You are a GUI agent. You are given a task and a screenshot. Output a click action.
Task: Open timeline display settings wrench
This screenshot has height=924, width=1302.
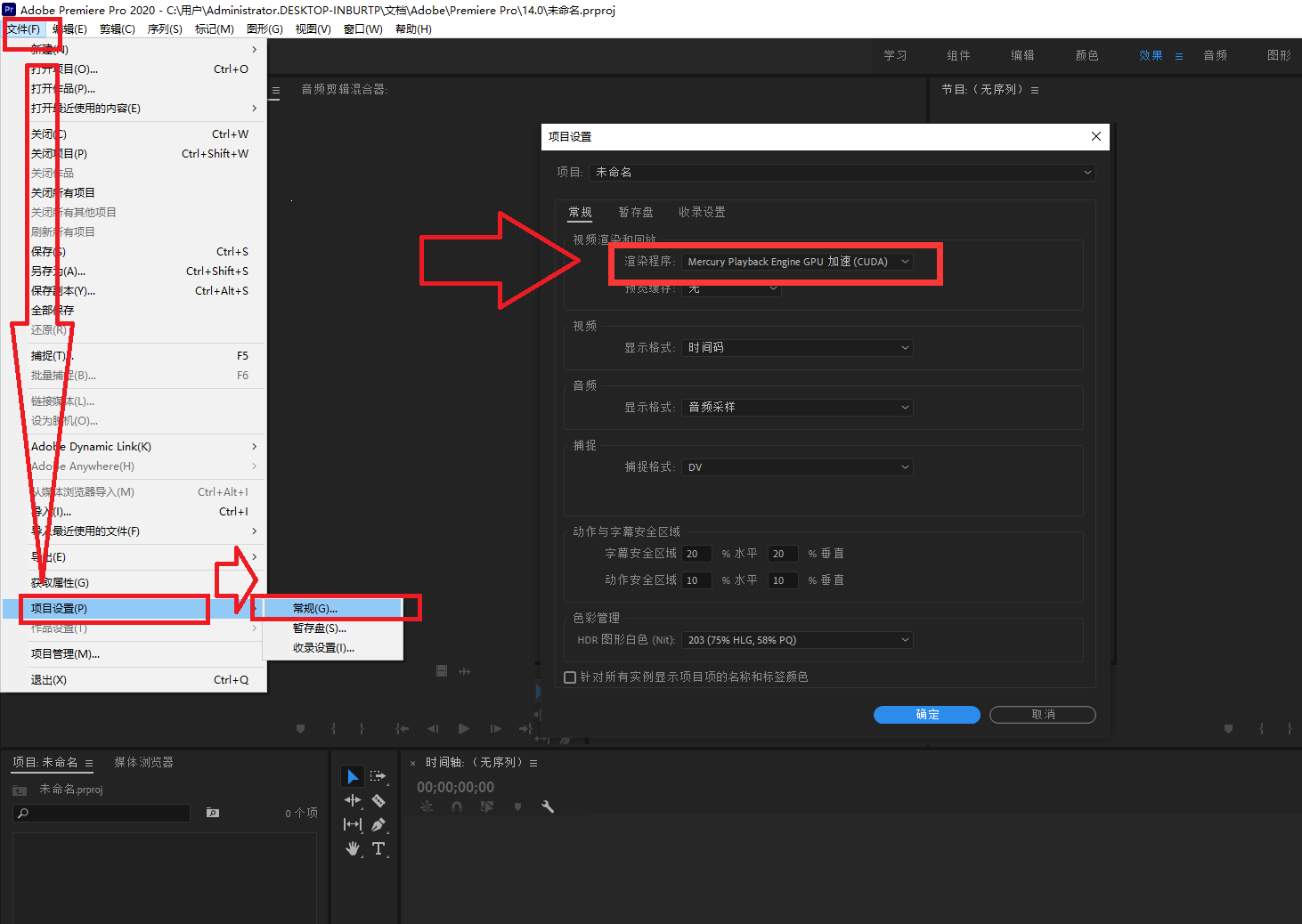coord(548,806)
